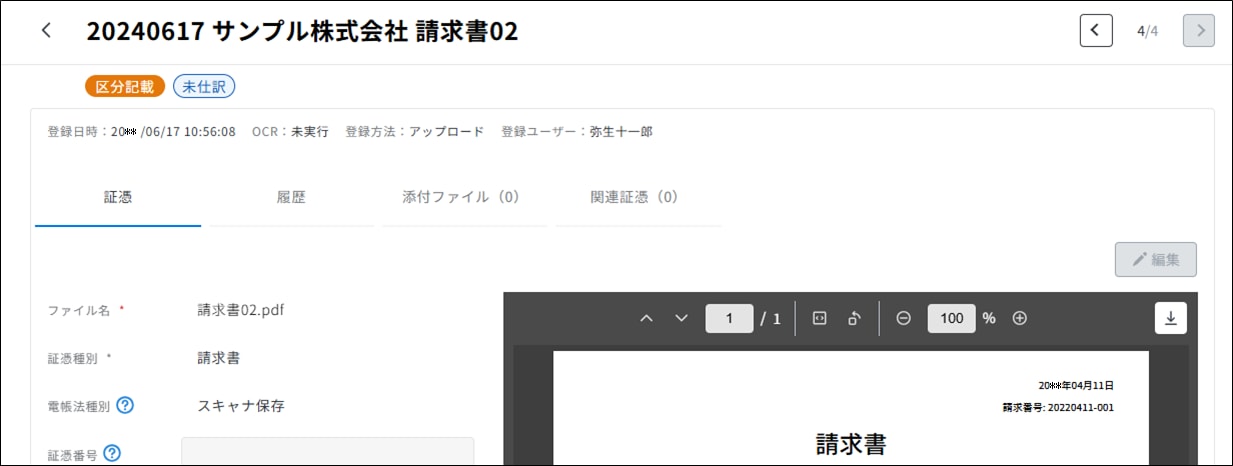Click the record counter 4/4

pos(1147,31)
